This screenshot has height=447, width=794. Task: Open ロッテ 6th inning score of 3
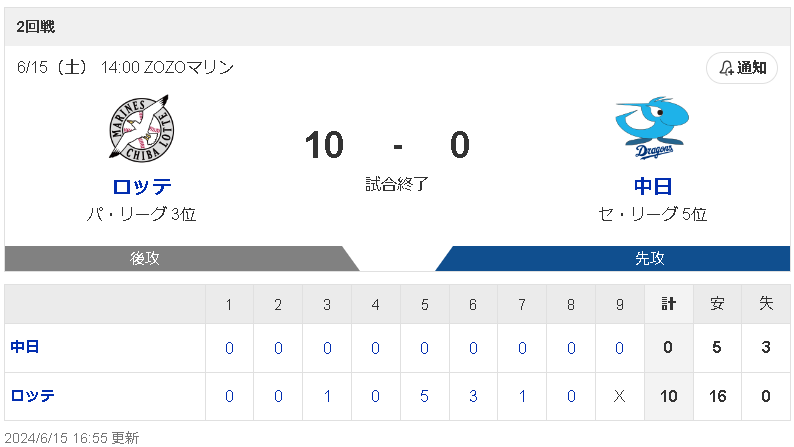point(472,396)
